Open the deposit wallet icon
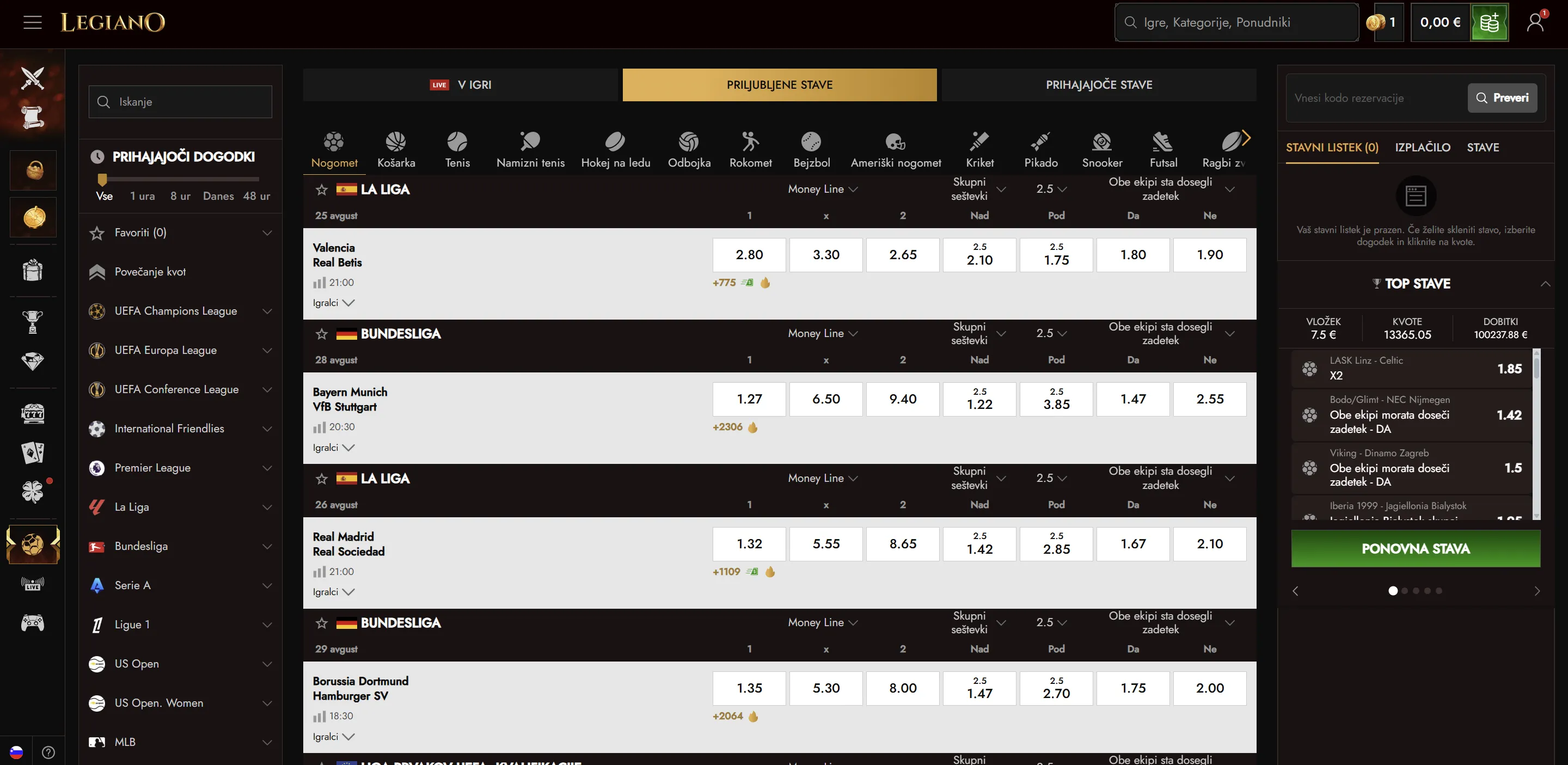Screen dimensions: 1568x765 1489,22
